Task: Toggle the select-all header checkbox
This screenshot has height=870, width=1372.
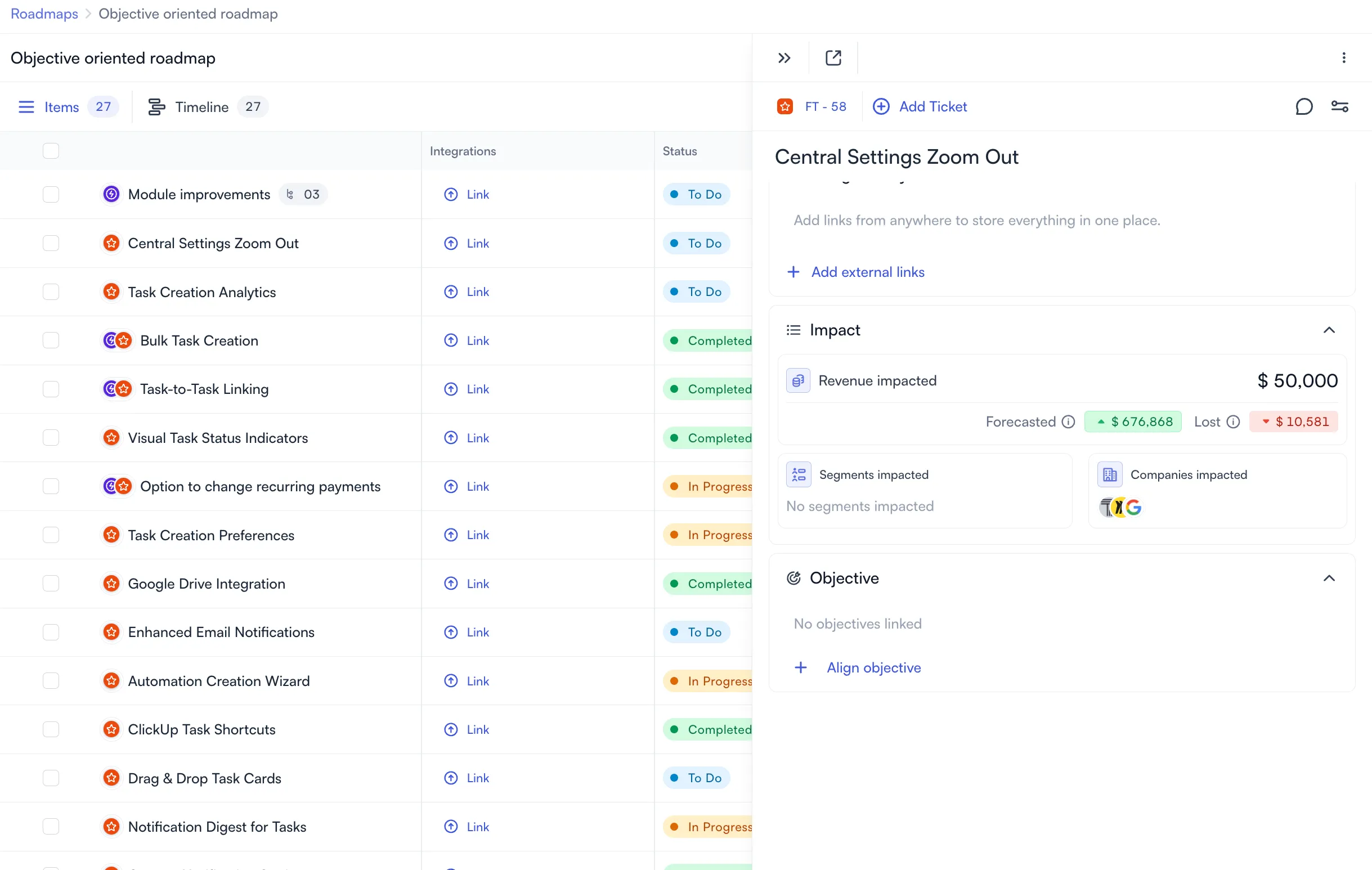Action: 51,151
